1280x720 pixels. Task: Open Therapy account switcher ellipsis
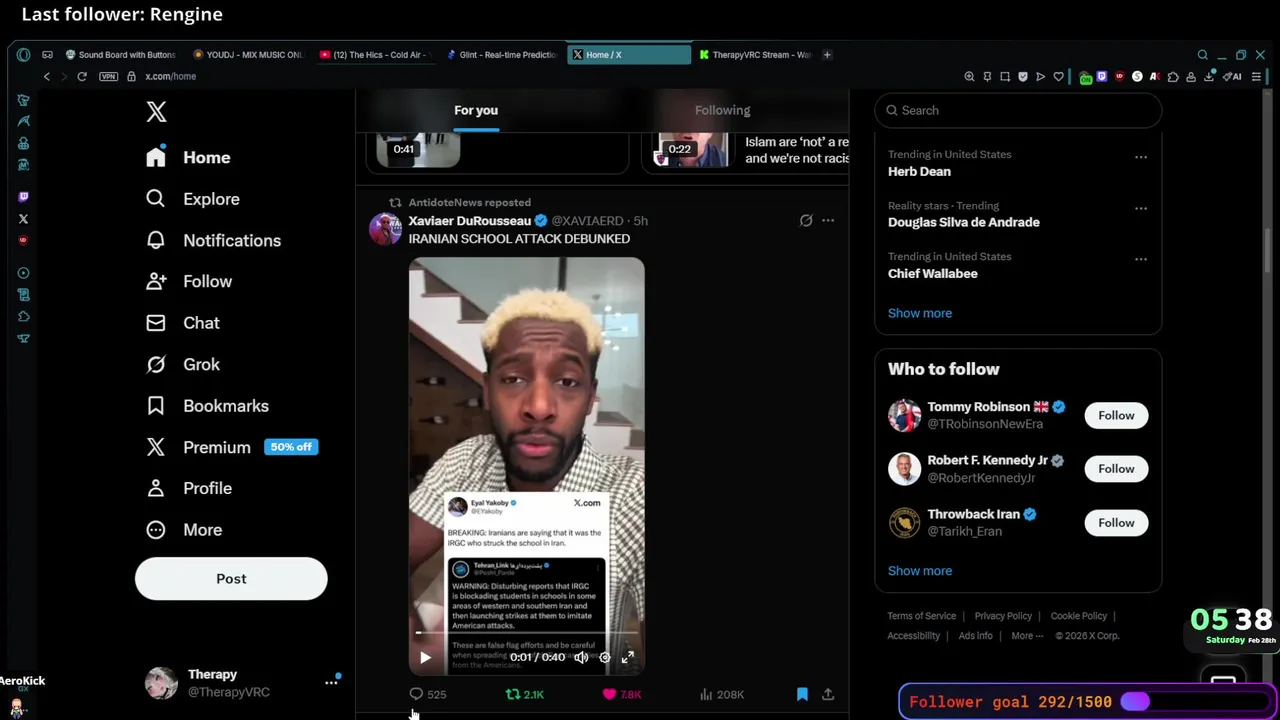coord(331,683)
